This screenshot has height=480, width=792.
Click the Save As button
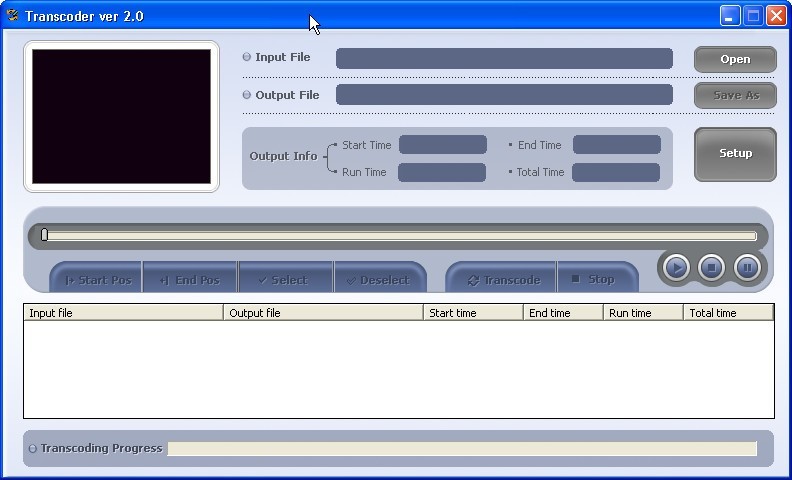[735, 95]
